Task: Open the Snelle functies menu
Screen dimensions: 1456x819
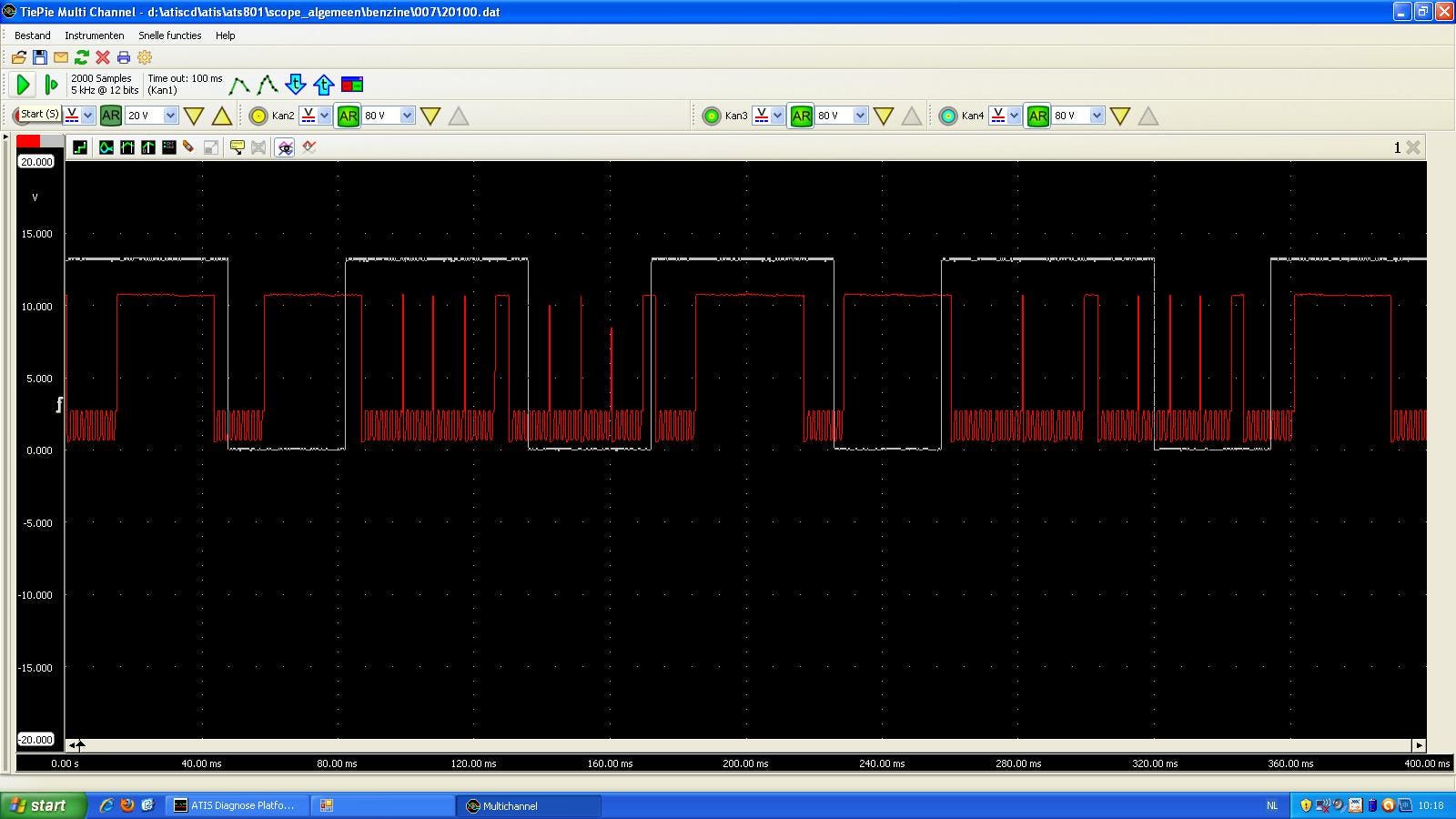Action: click(x=169, y=35)
